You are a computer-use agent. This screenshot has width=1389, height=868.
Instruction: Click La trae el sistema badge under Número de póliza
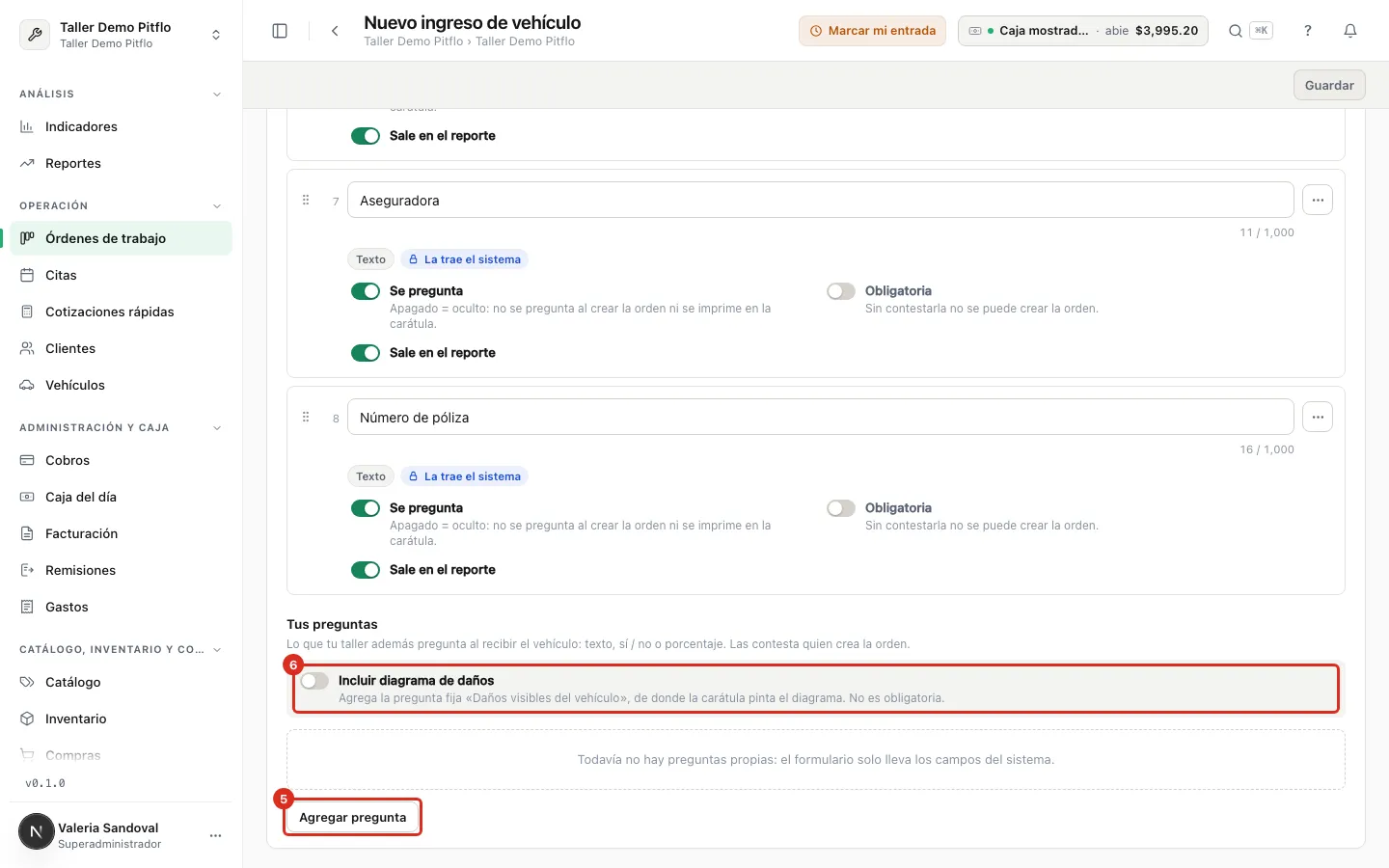pos(464,476)
